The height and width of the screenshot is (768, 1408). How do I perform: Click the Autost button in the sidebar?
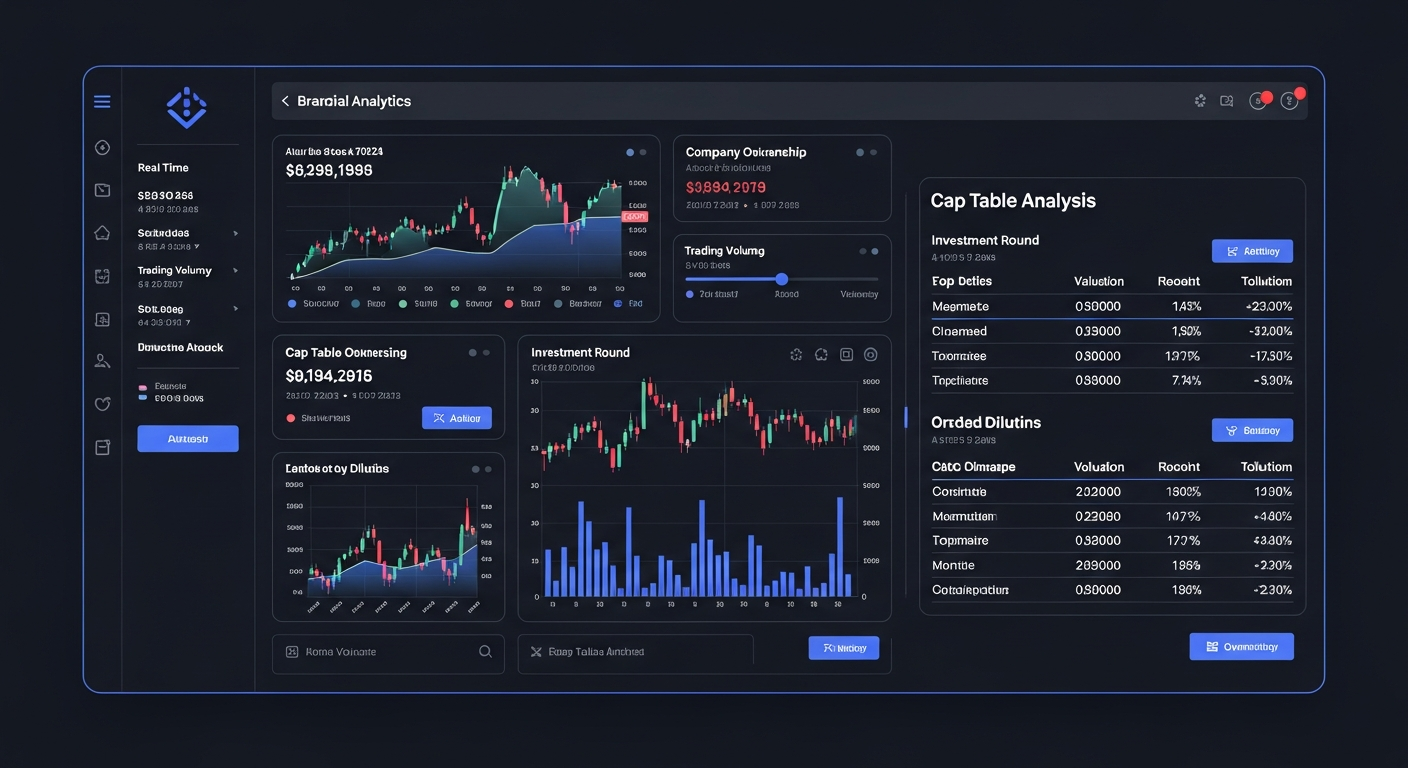188,438
